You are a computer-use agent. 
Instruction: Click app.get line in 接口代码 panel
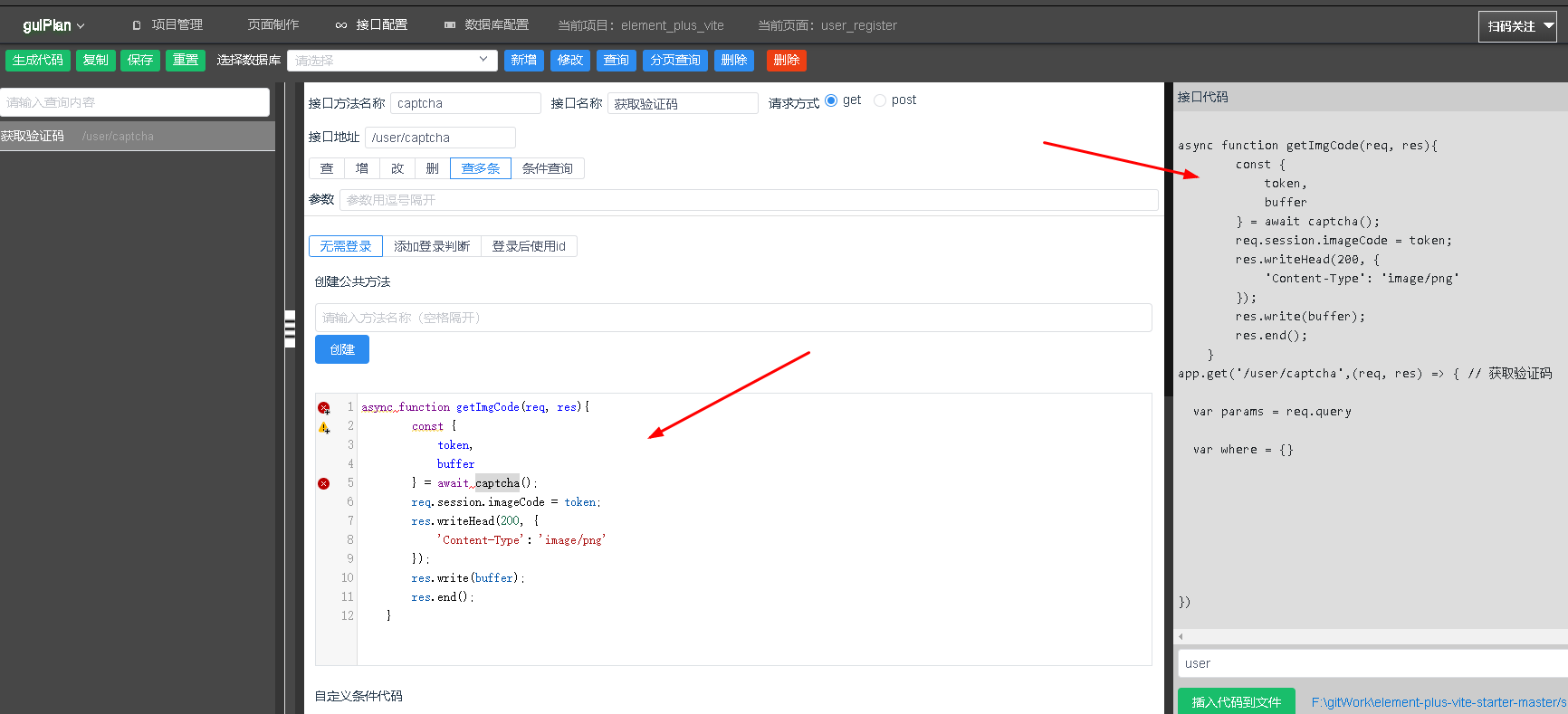tap(1364, 374)
